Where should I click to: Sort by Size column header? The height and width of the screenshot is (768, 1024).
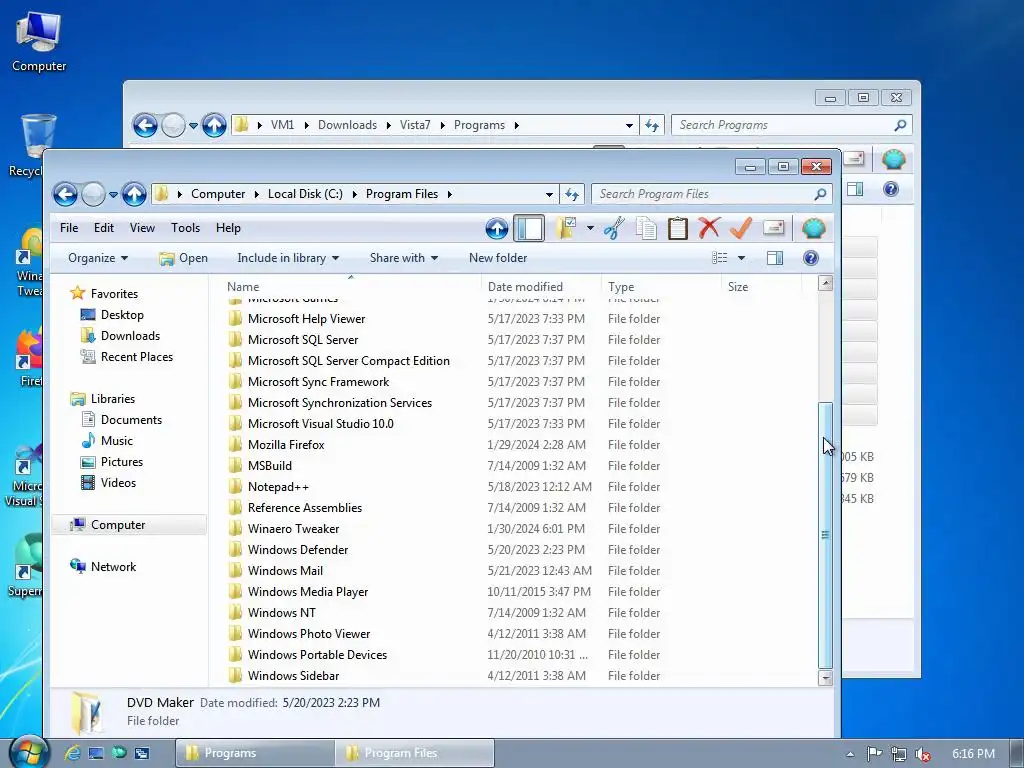click(x=761, y=287)
